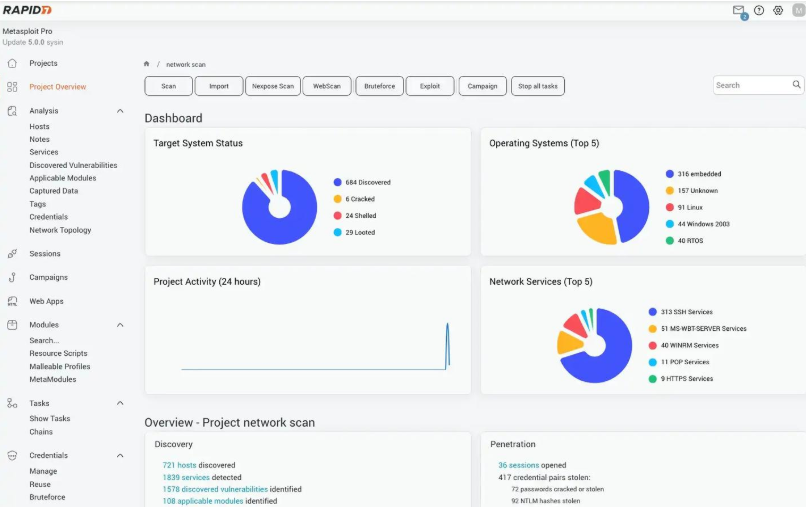This screenshot has height=507, width=806.
Task: Click the Nexpose Scan button
Action: pos(273,86)
